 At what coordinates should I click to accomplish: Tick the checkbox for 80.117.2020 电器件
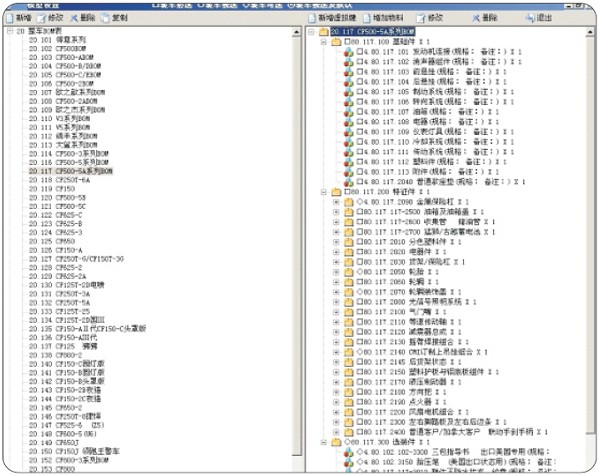pyautogui.click(x=359, y=252)
